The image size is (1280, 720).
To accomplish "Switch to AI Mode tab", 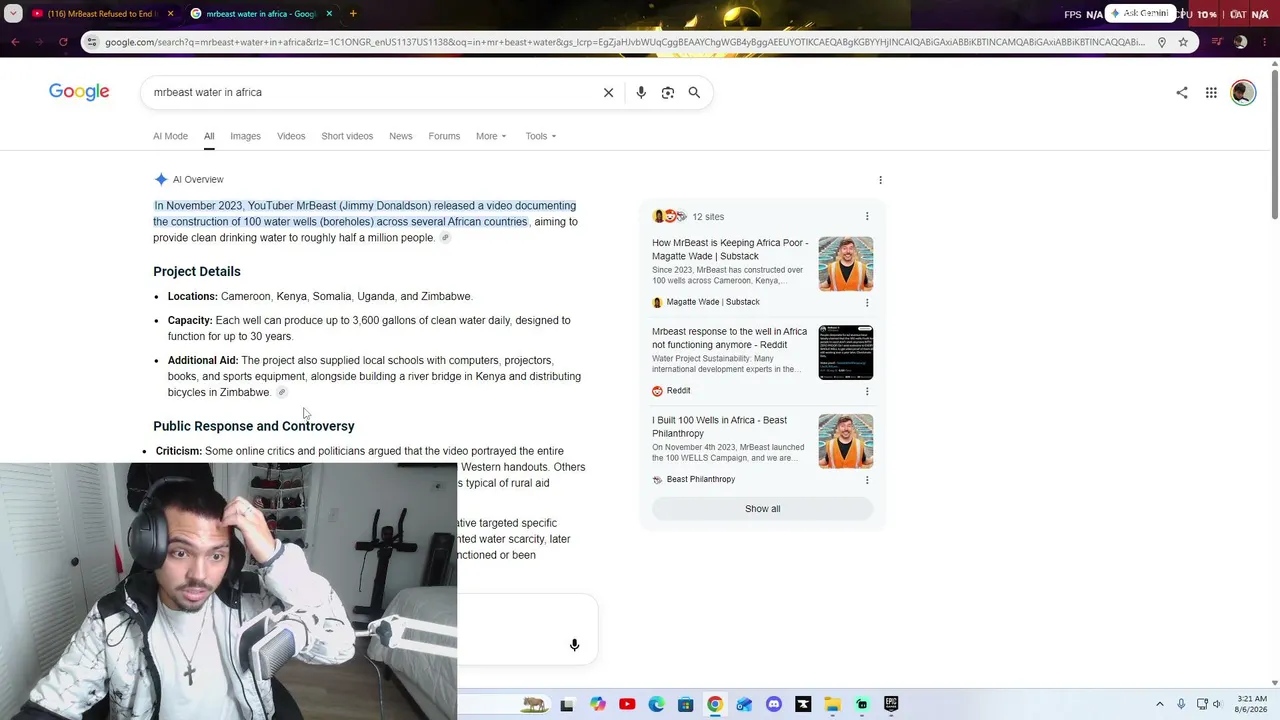I will coord(170,136).
